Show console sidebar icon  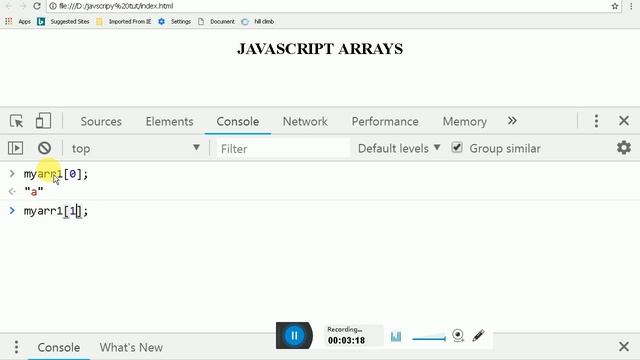tap(16, 148)
